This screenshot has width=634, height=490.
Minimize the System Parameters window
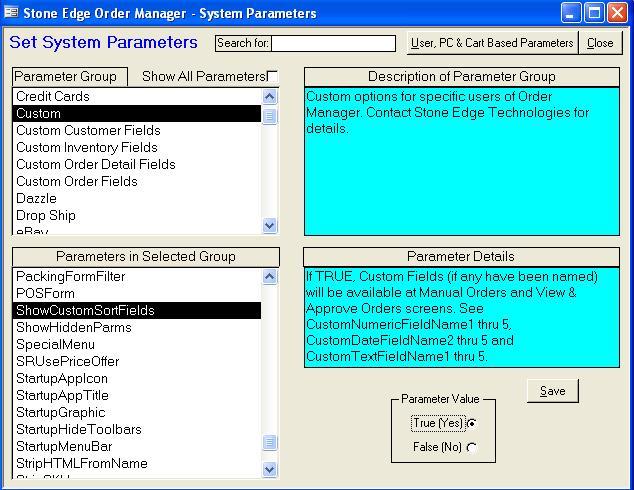click(x=571, y=13)
